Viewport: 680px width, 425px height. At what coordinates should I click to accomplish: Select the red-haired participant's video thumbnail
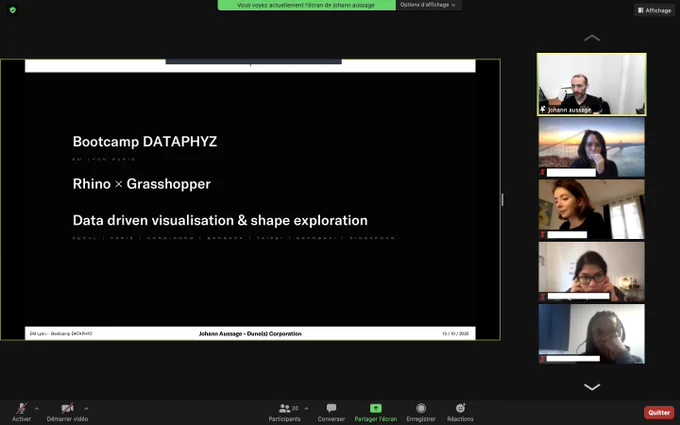(592, 209)
